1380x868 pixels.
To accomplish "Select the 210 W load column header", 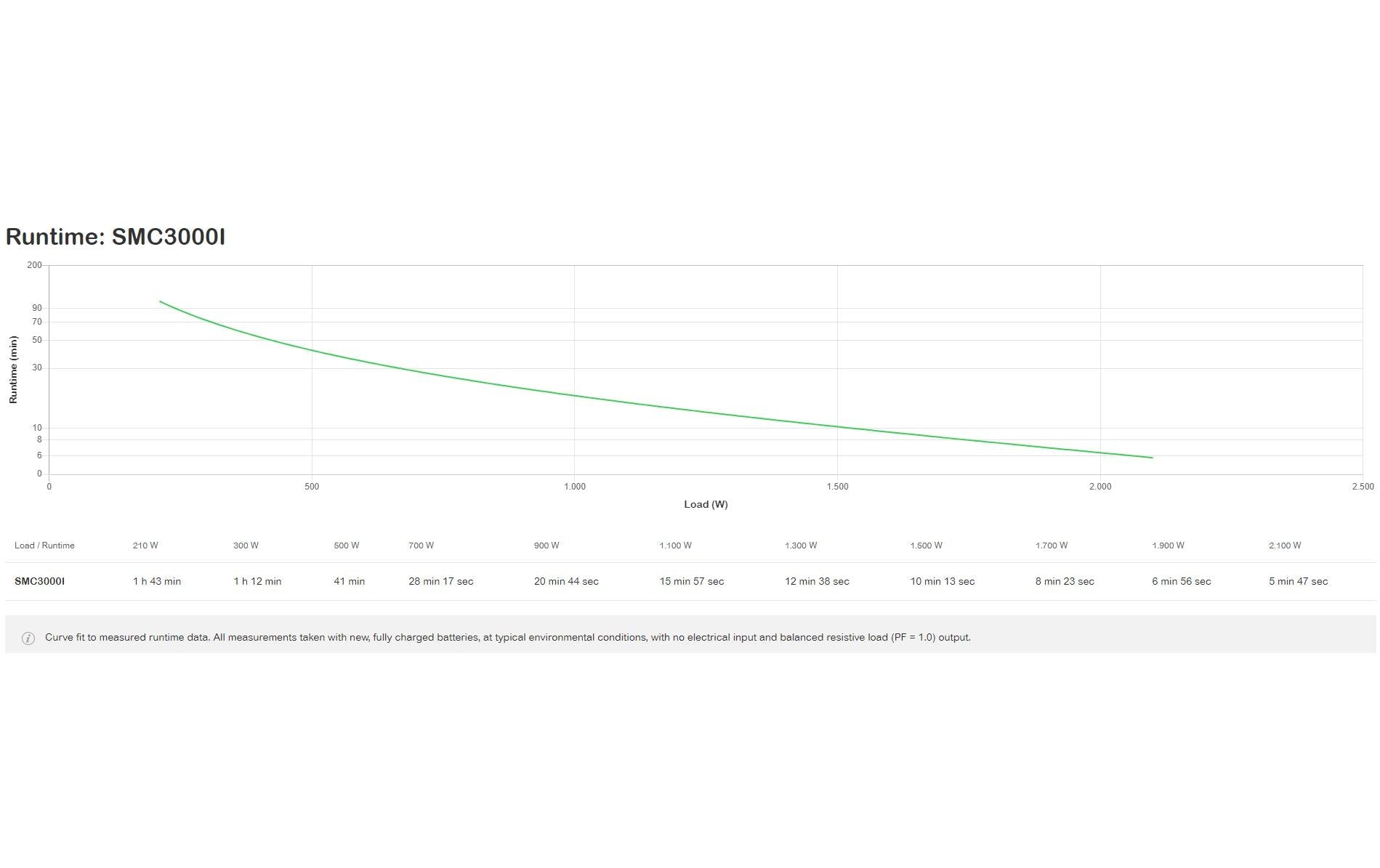I will (x=145, y=545).
